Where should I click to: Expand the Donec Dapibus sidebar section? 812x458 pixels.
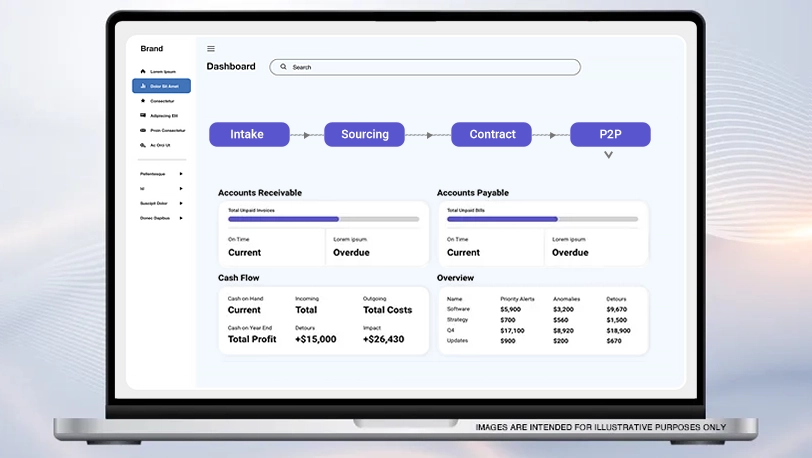181,217
